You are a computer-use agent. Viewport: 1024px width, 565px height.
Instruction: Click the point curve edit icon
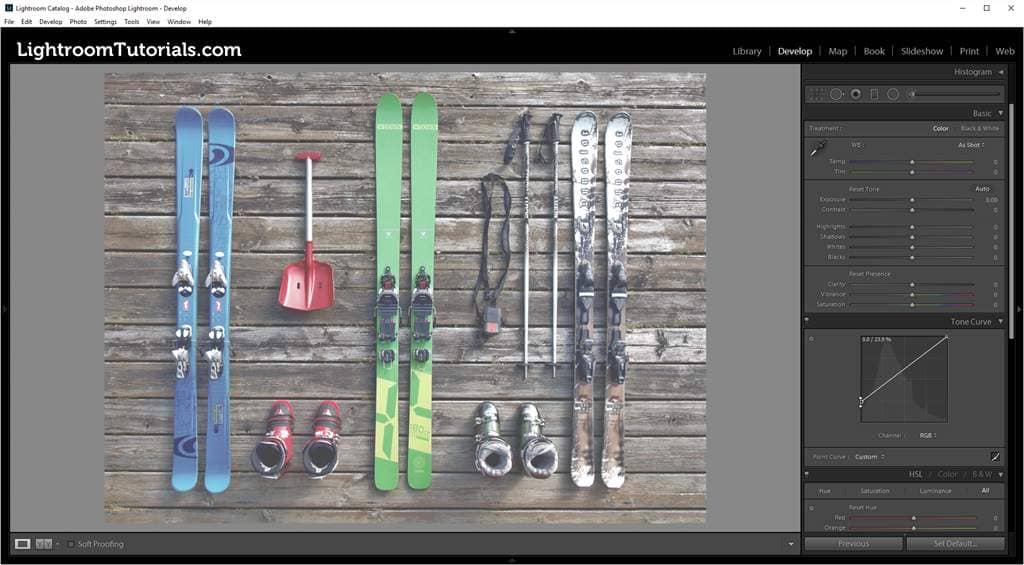(995, 456)
